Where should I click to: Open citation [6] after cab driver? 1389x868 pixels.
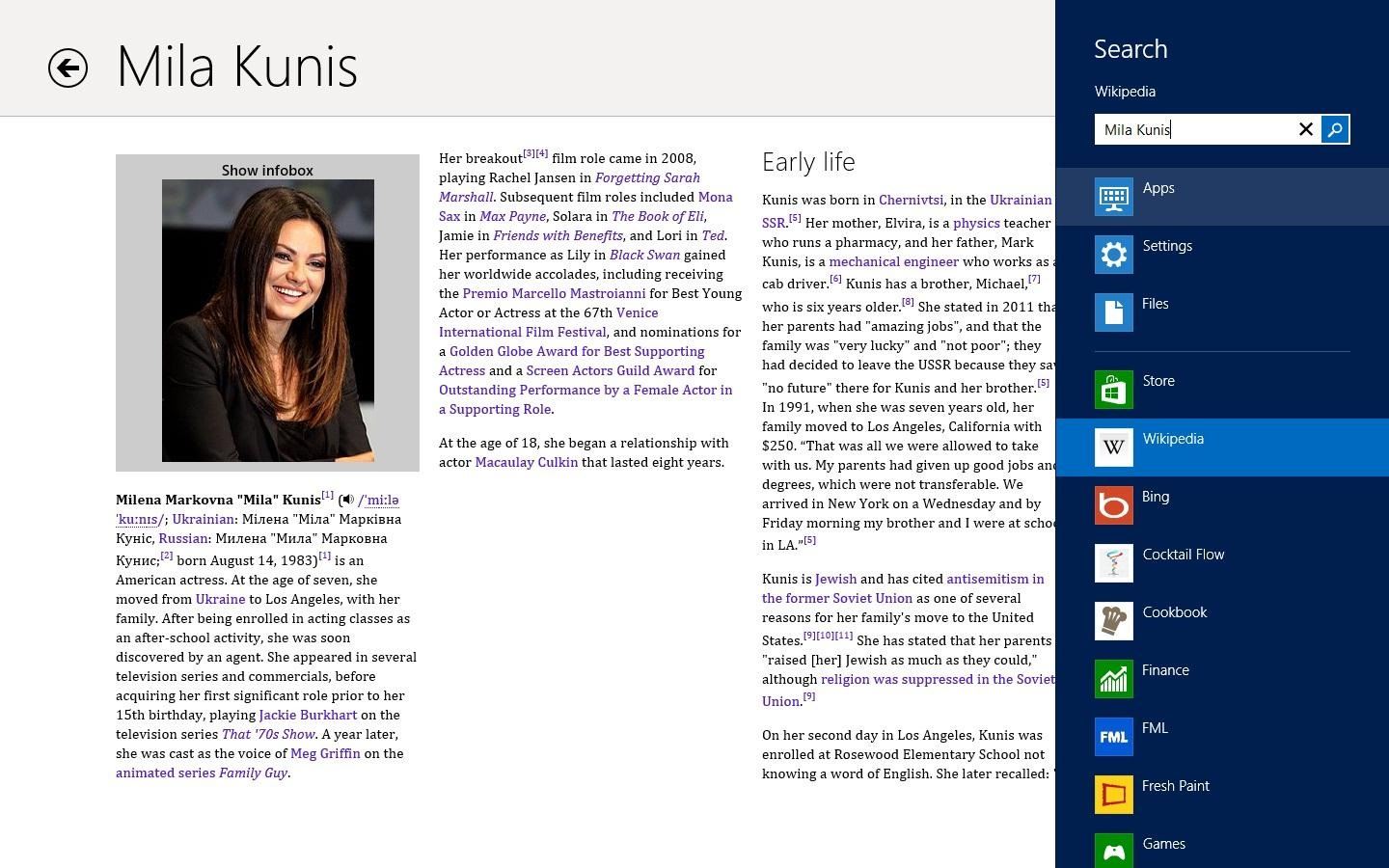(x=835, y=280)
